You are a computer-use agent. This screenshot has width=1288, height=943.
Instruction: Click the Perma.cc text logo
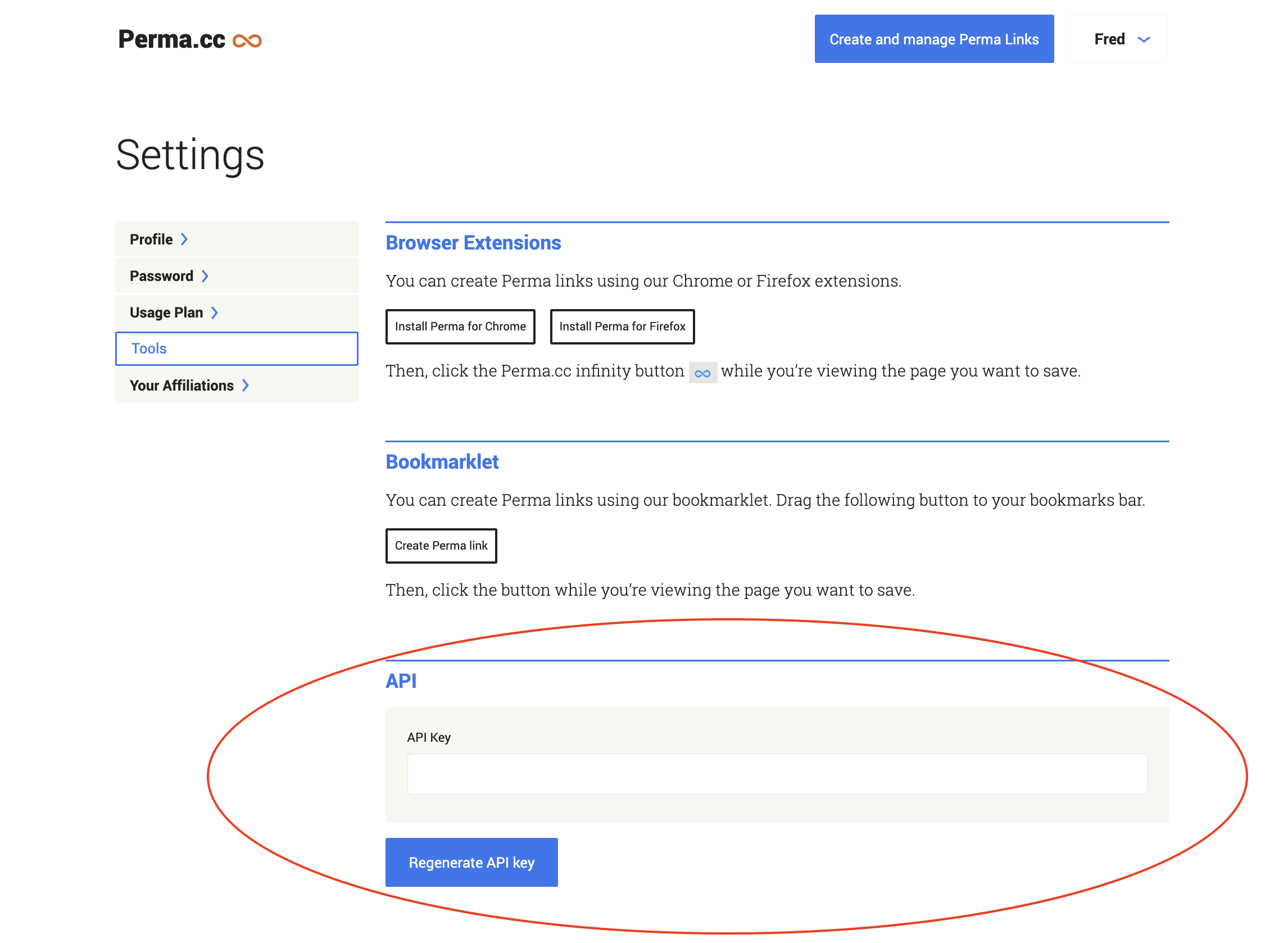(x=171, y=40)
